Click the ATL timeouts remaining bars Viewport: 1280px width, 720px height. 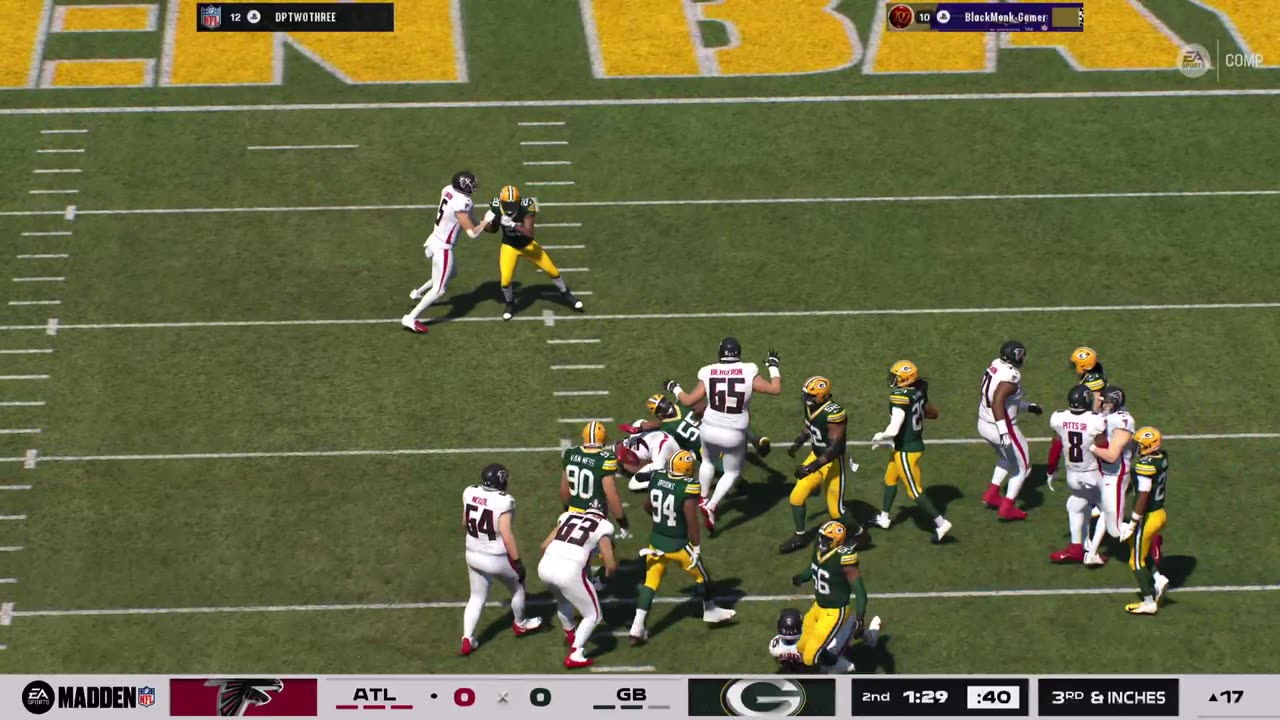[x=374, y=707]
